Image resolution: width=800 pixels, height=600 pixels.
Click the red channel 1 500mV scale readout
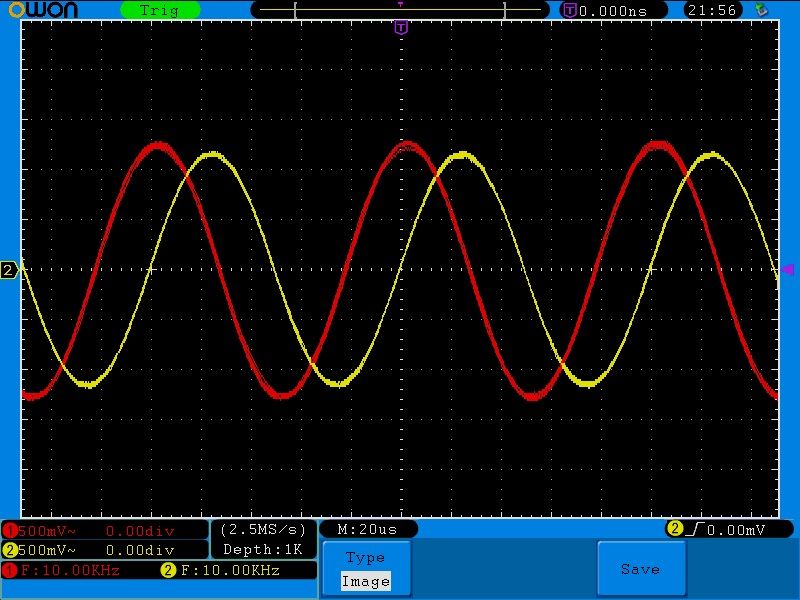click(x=40, y=530)
